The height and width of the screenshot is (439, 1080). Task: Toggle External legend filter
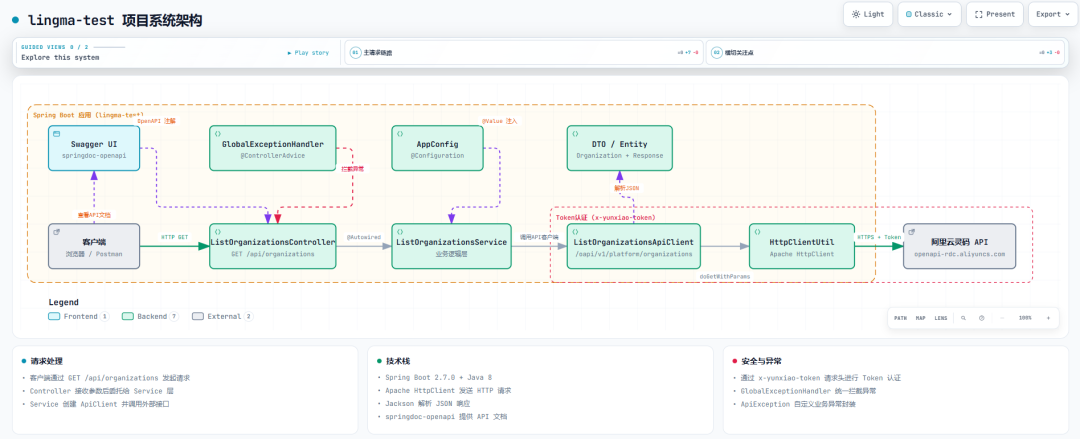tap(222, 316)
